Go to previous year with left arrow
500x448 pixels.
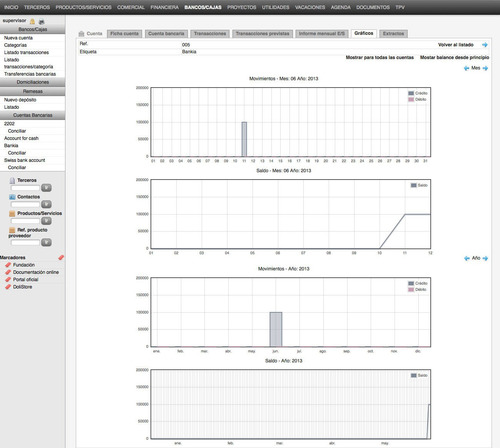click(x=467, y=258)
